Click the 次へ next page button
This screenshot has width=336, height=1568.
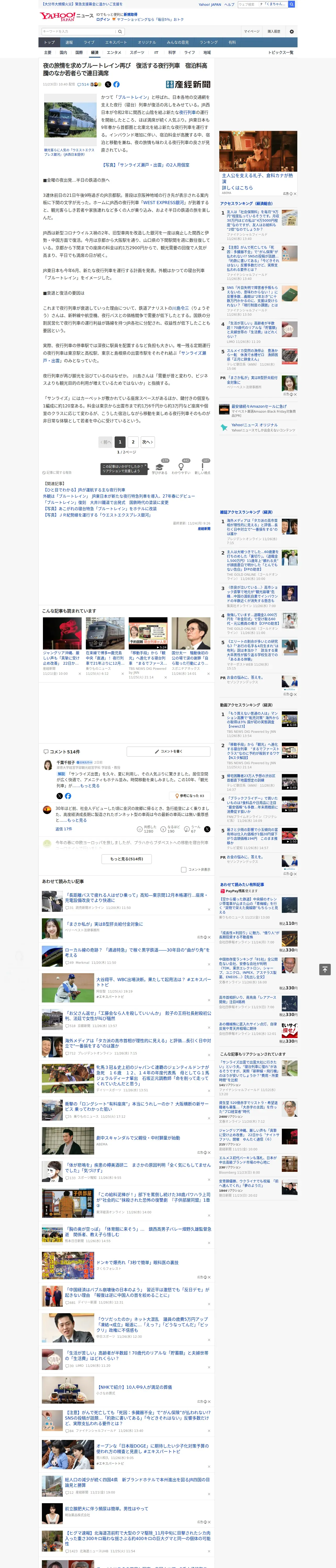pos(148,442)
